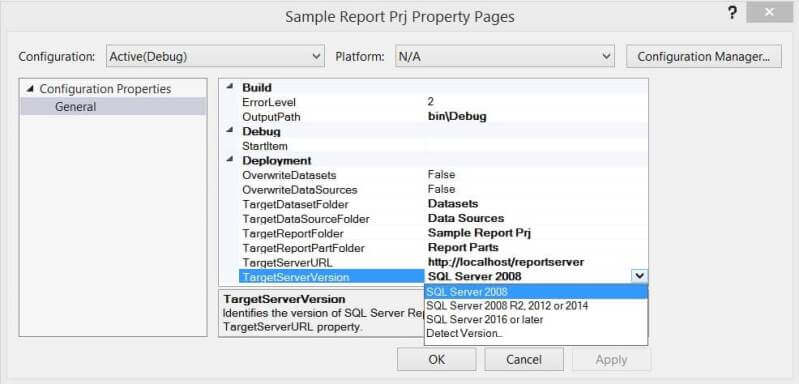Screen dimensions: 799x384
Task: Select the TargetServerVersion property row
Action: pyautogui.click(x=331, y=277)
